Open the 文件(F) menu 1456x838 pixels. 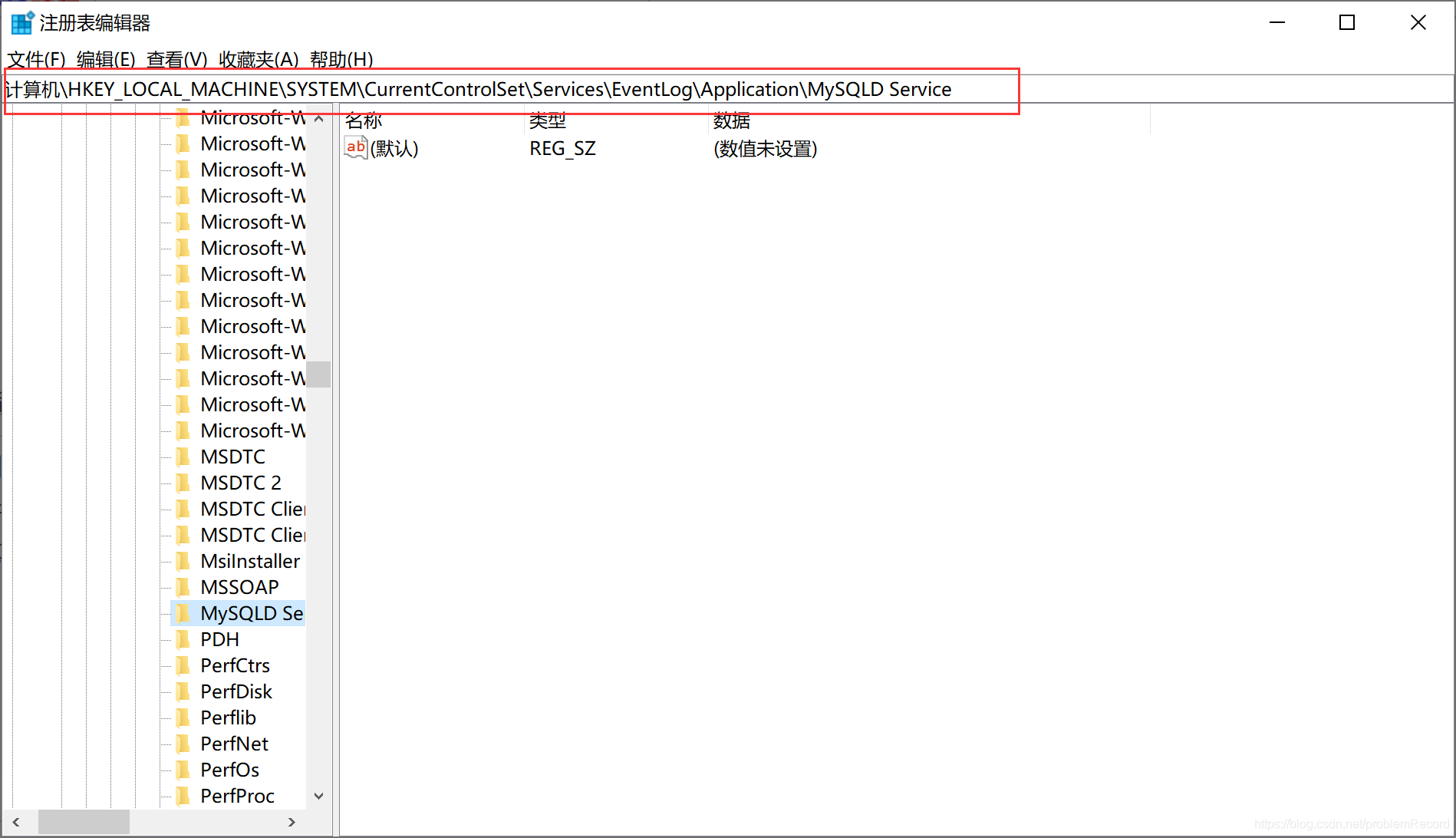click(36, 60)
